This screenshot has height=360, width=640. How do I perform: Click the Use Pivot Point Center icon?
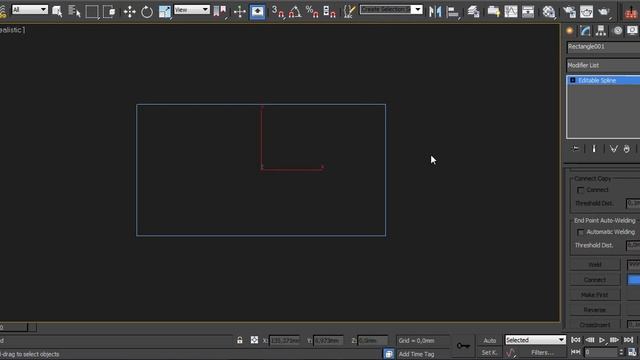pyautogui.click(x=220, y=11)
